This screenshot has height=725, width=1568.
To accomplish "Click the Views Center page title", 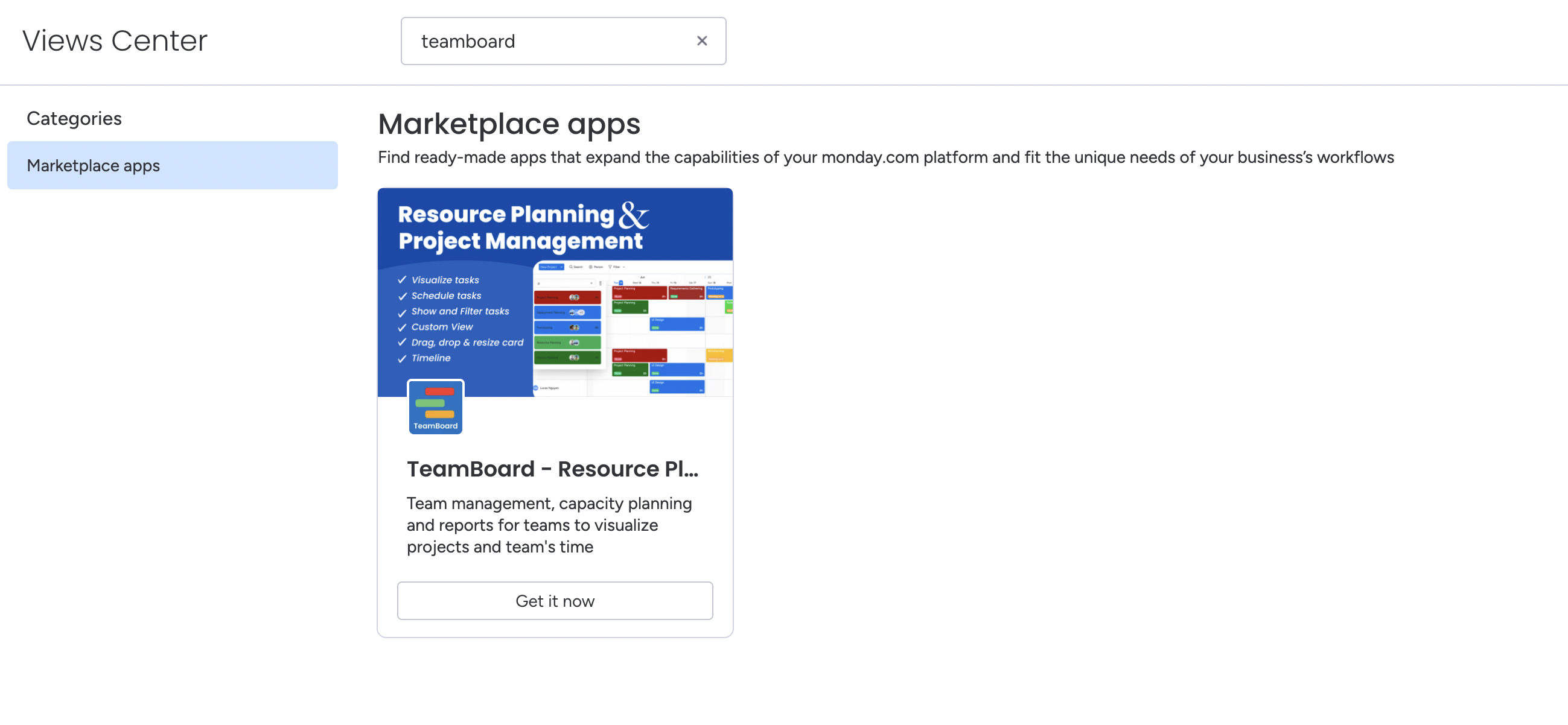I will click(115, 41).
